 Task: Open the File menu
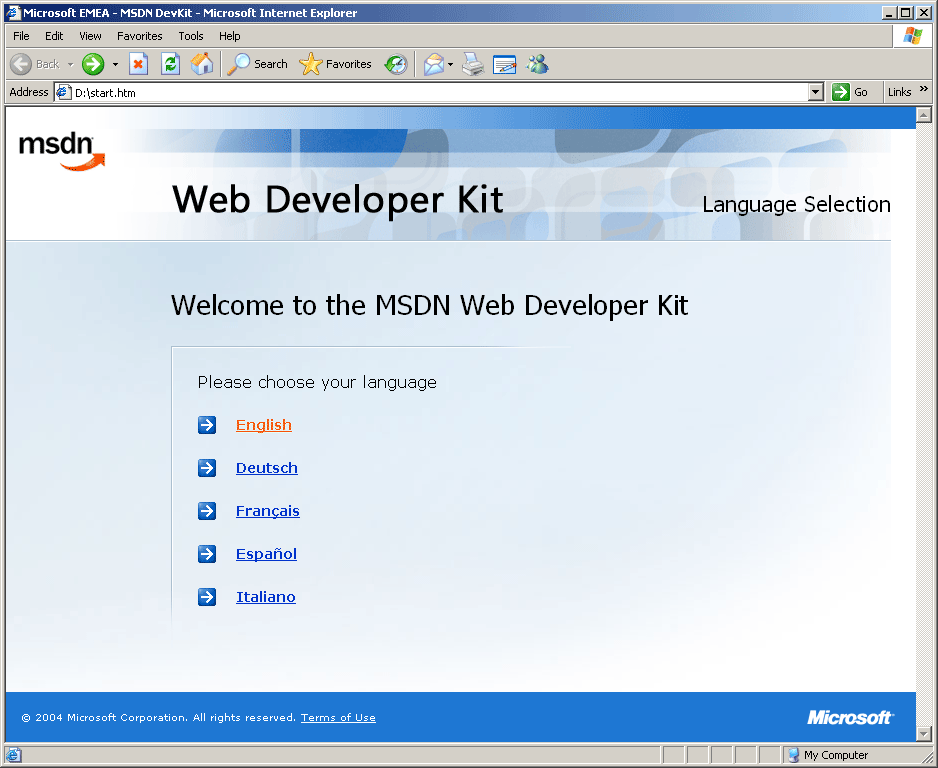[21, 36]
